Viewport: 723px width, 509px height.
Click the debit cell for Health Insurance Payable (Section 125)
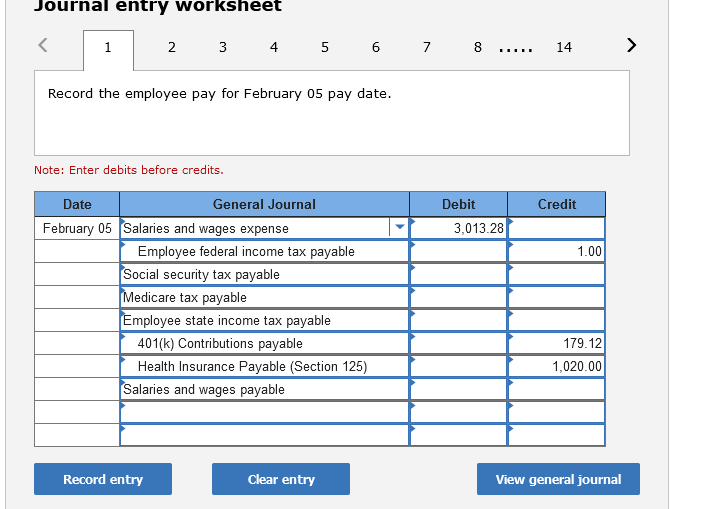coord(458,367)
